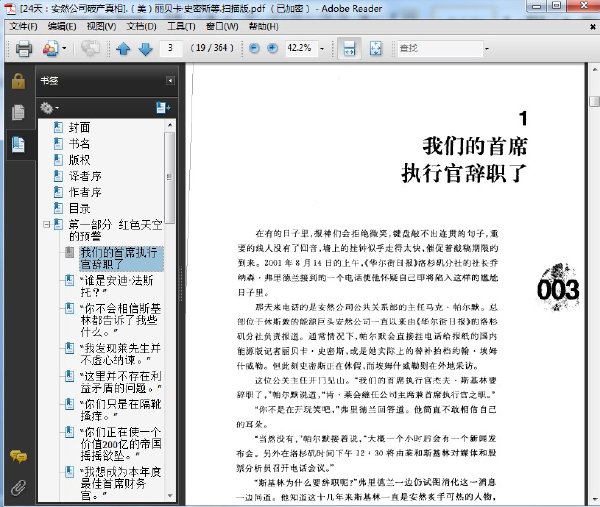
Task: Open the find options dropdown arrow
Action: 487,49
